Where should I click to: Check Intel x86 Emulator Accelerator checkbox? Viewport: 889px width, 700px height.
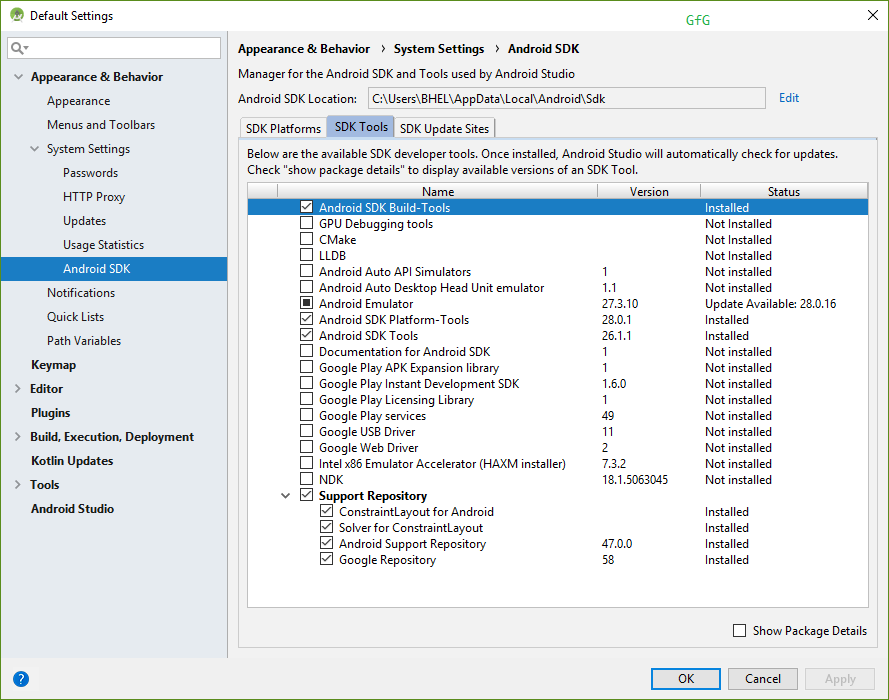(x=306, y=463)
